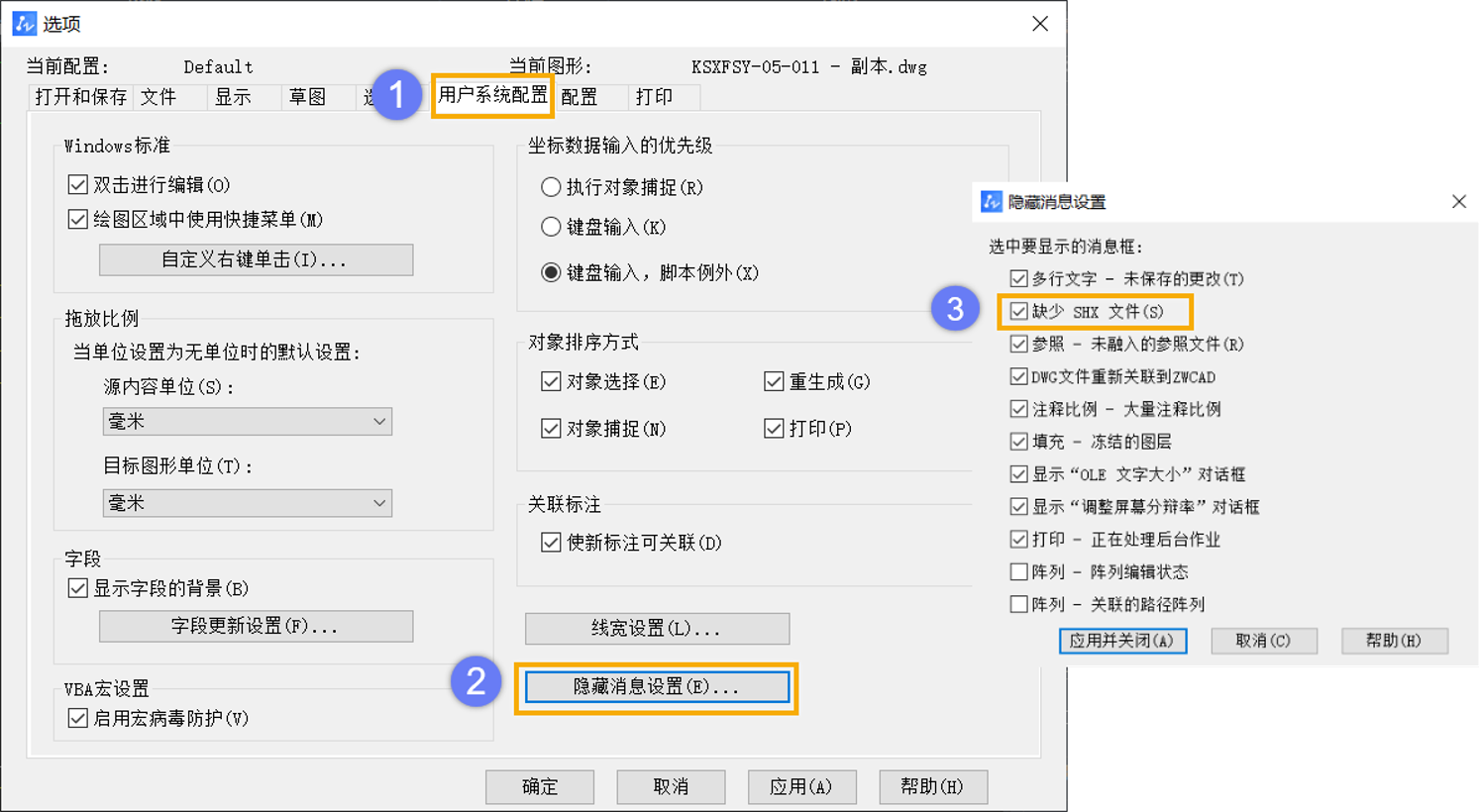Click the ZWCAD icon in the 选项 title bar
Viewport: 1479px width, 812px height.
click(24, 23)
